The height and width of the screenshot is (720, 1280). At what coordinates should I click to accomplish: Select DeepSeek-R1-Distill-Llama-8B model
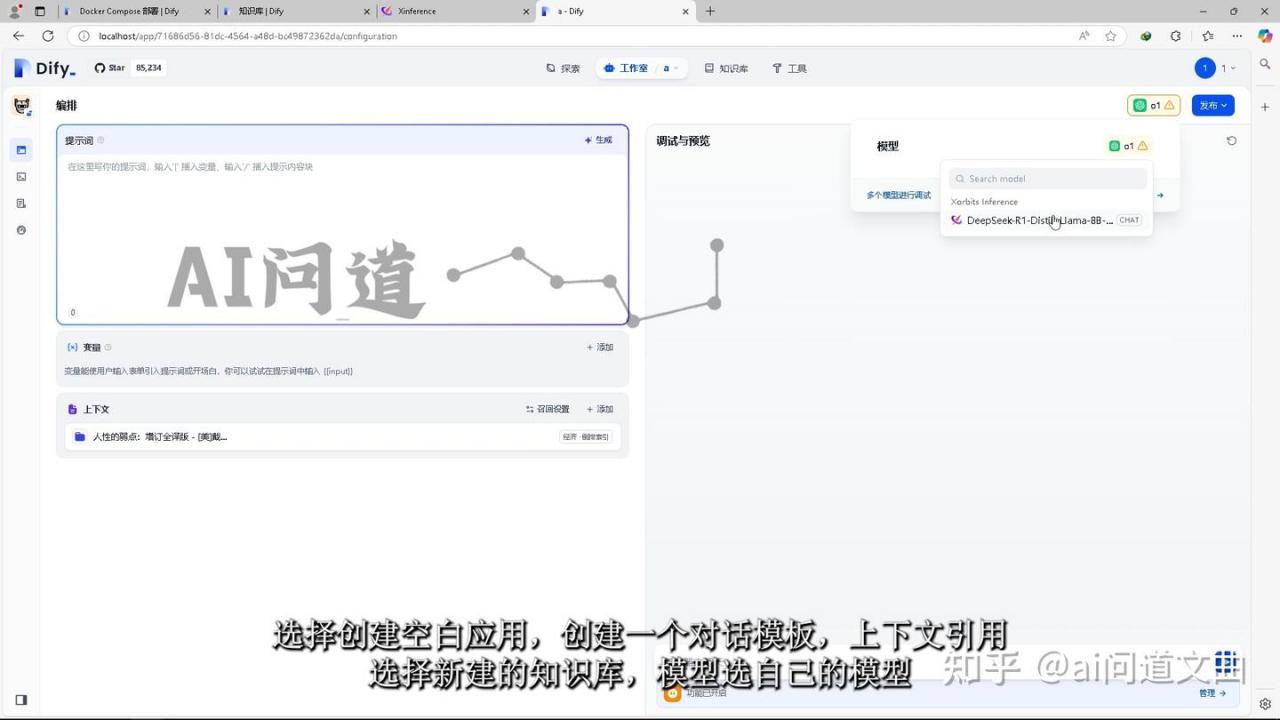[1046, 220]
